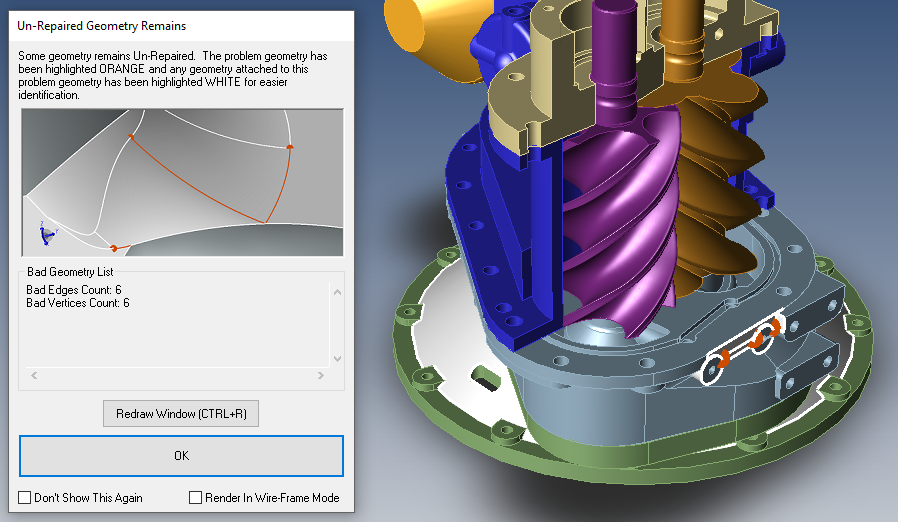Viewport: 898px width, 522px height.
Task: Click the XYZ axis triad in preview
Action: point(47,233)
